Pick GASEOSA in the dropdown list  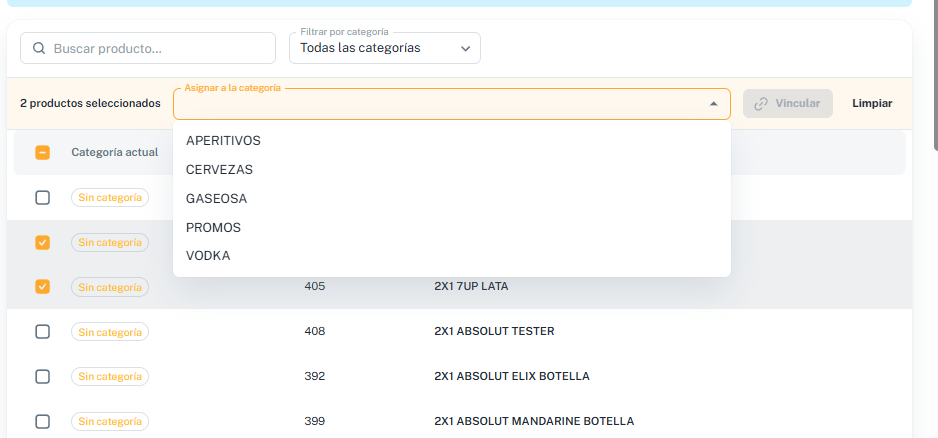click(x=452, y=199)
